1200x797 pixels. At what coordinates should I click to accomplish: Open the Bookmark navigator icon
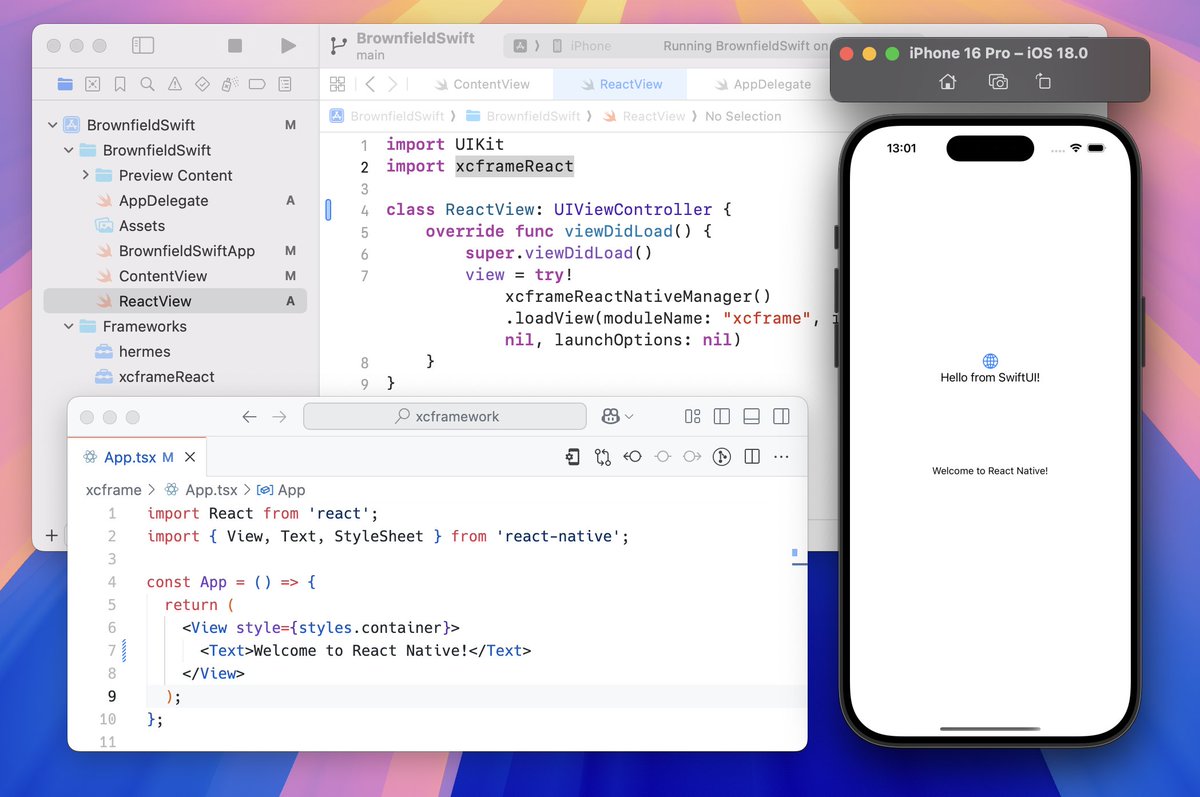click(120, 84)
